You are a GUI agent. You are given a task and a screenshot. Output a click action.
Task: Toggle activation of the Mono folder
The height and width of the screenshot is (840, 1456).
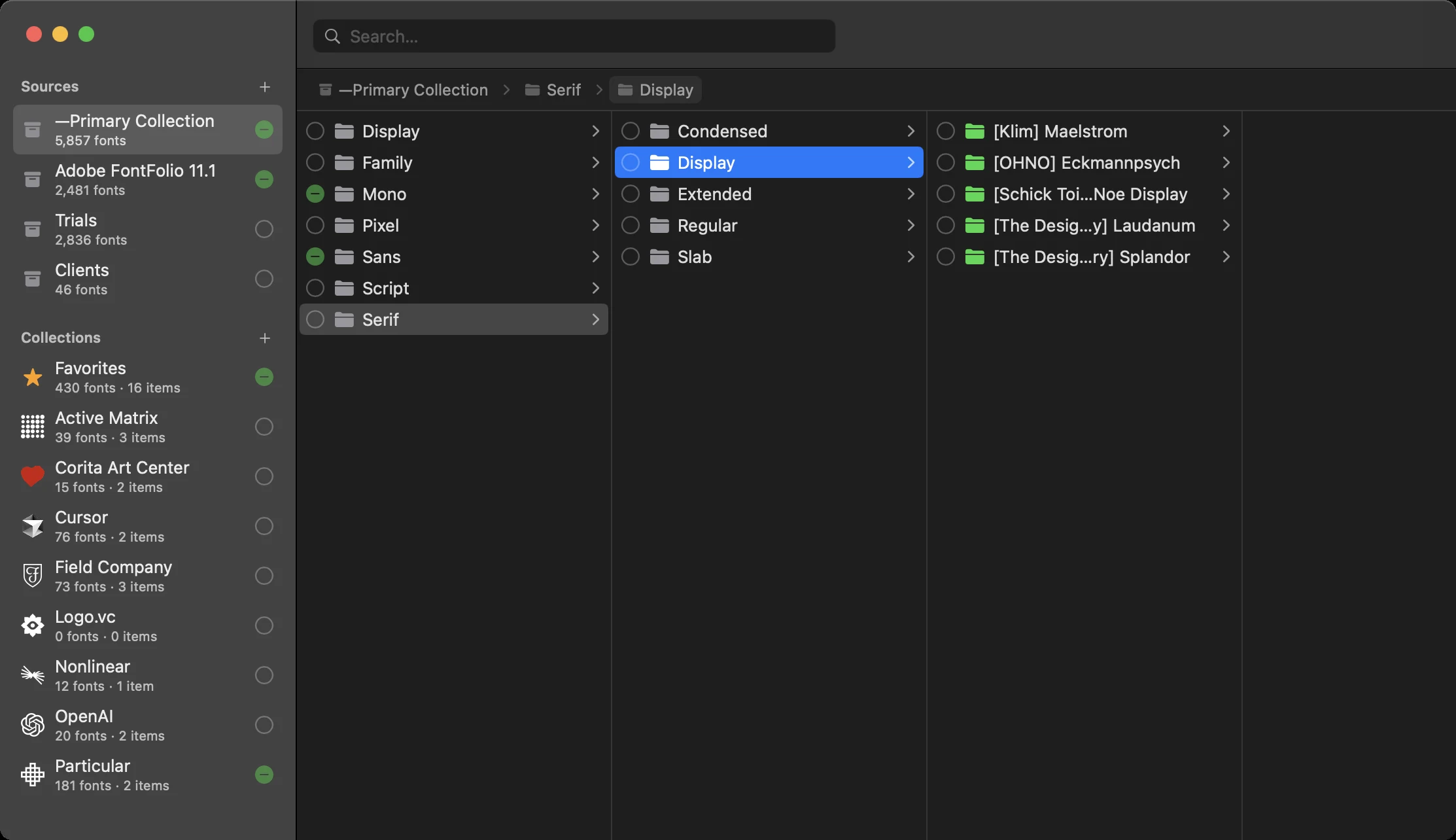pos(315,194)
